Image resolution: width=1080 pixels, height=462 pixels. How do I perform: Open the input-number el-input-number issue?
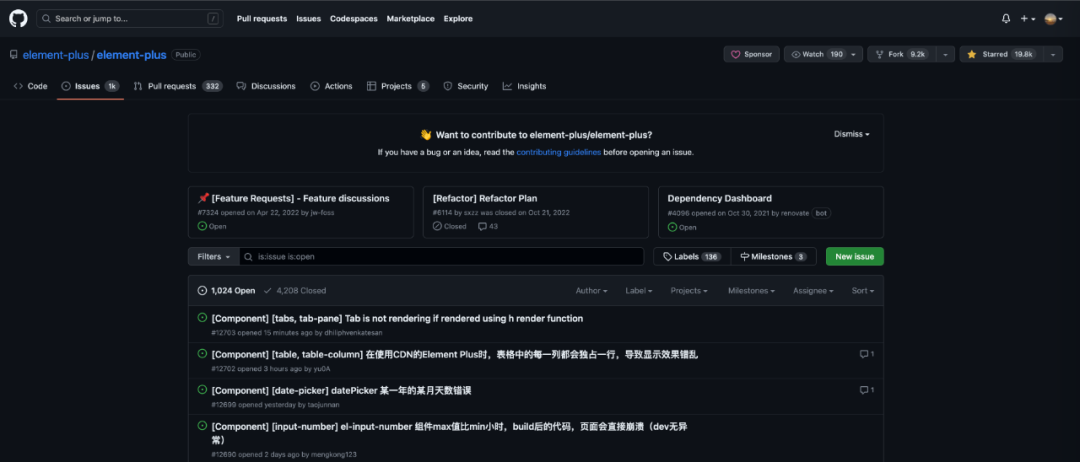pos(449,432)
